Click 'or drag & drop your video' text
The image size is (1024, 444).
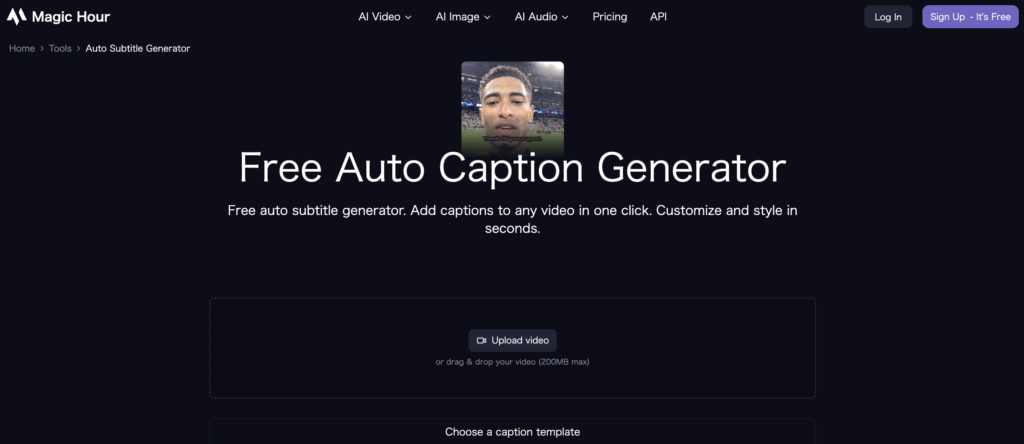[x=512, y=362]
